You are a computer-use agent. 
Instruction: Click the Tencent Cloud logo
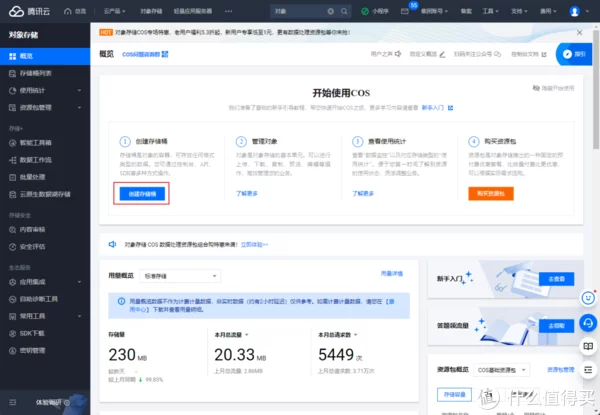(29, 11)
